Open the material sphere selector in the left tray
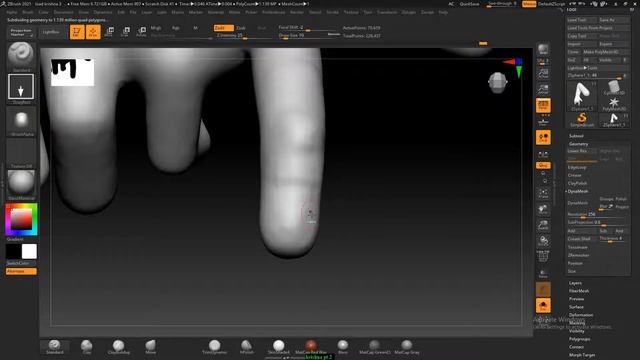Viewport: 640px width, 360px height. (21, 183)
